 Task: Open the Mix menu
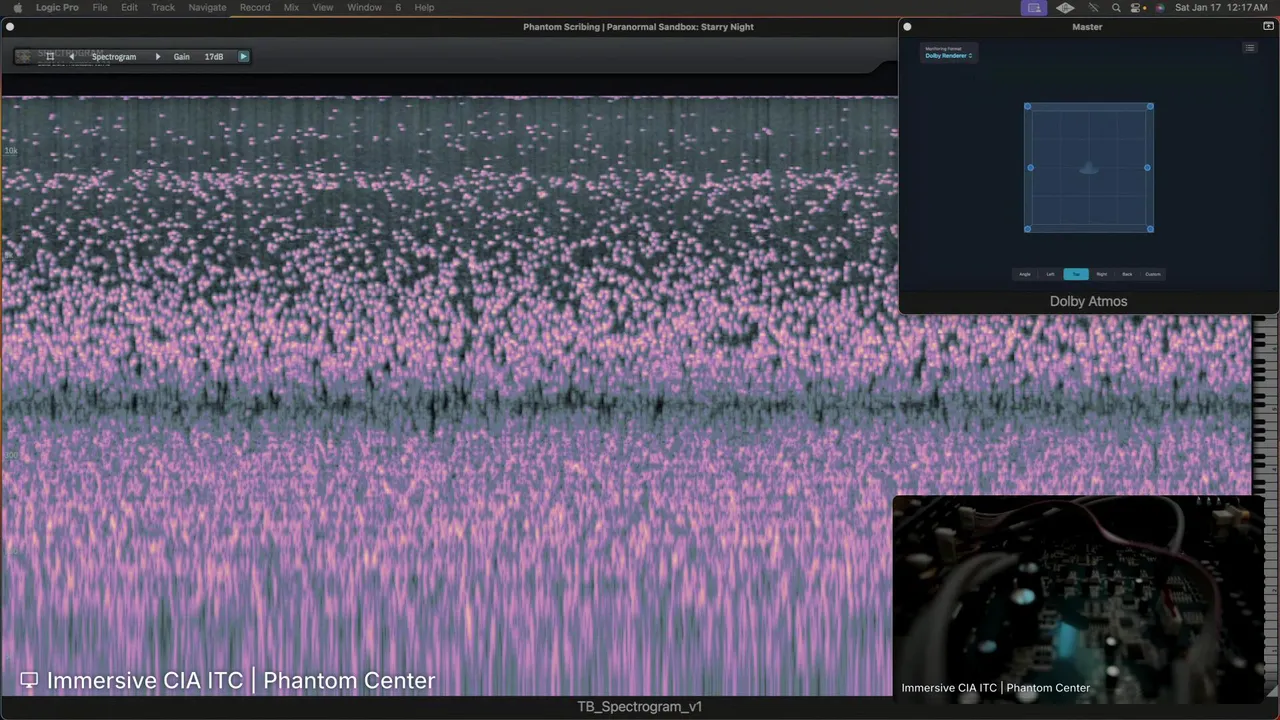(x=291, y=7)
